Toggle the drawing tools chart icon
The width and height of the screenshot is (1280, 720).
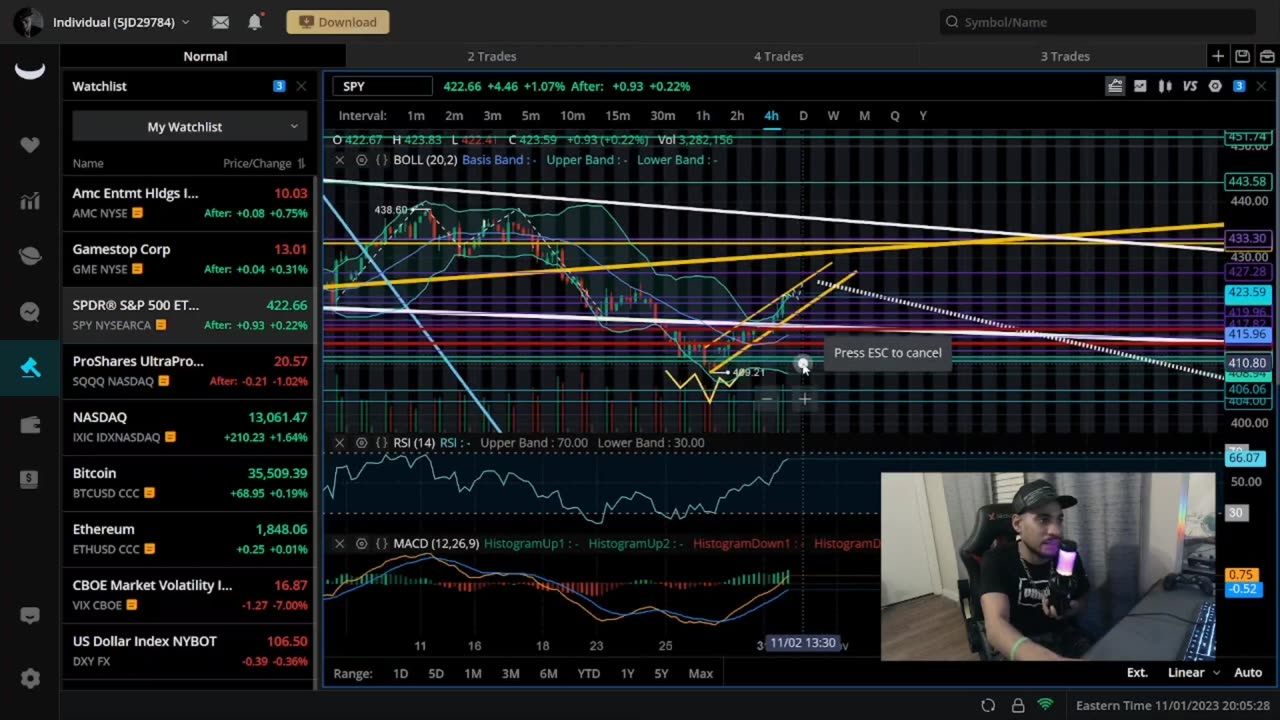click(x=1115, y=86)
